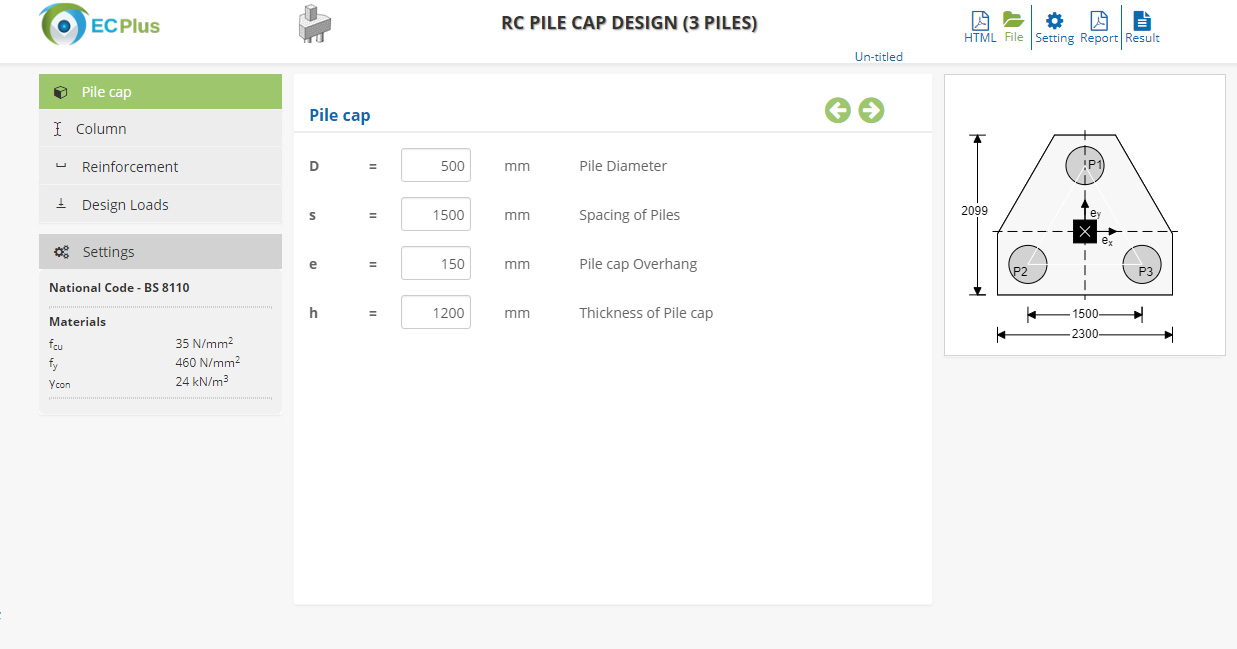Select the Pile cap sidebar tab
The image size is (1237, 649).
click(x=160, y=92)
